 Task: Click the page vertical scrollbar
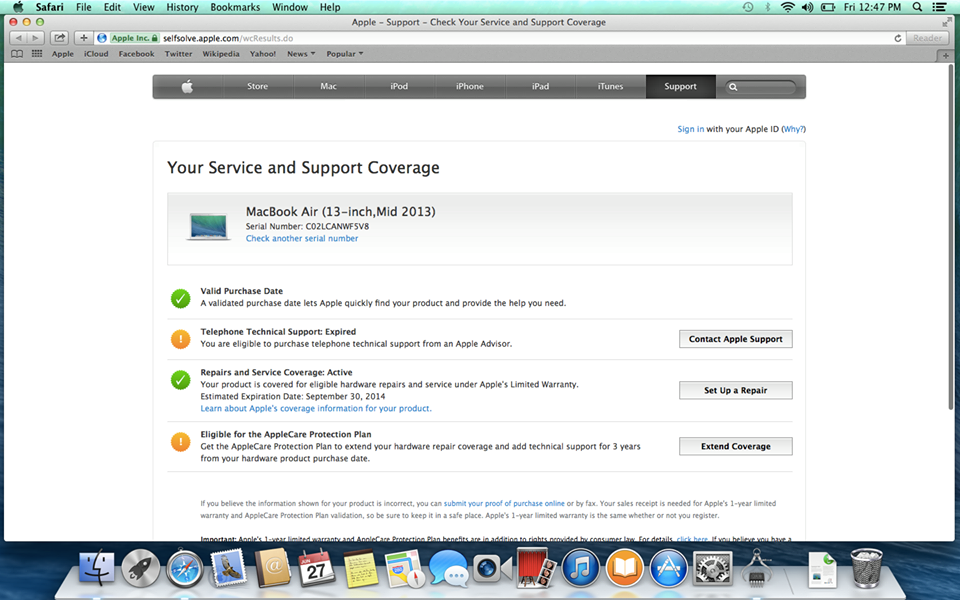[950, 238]
